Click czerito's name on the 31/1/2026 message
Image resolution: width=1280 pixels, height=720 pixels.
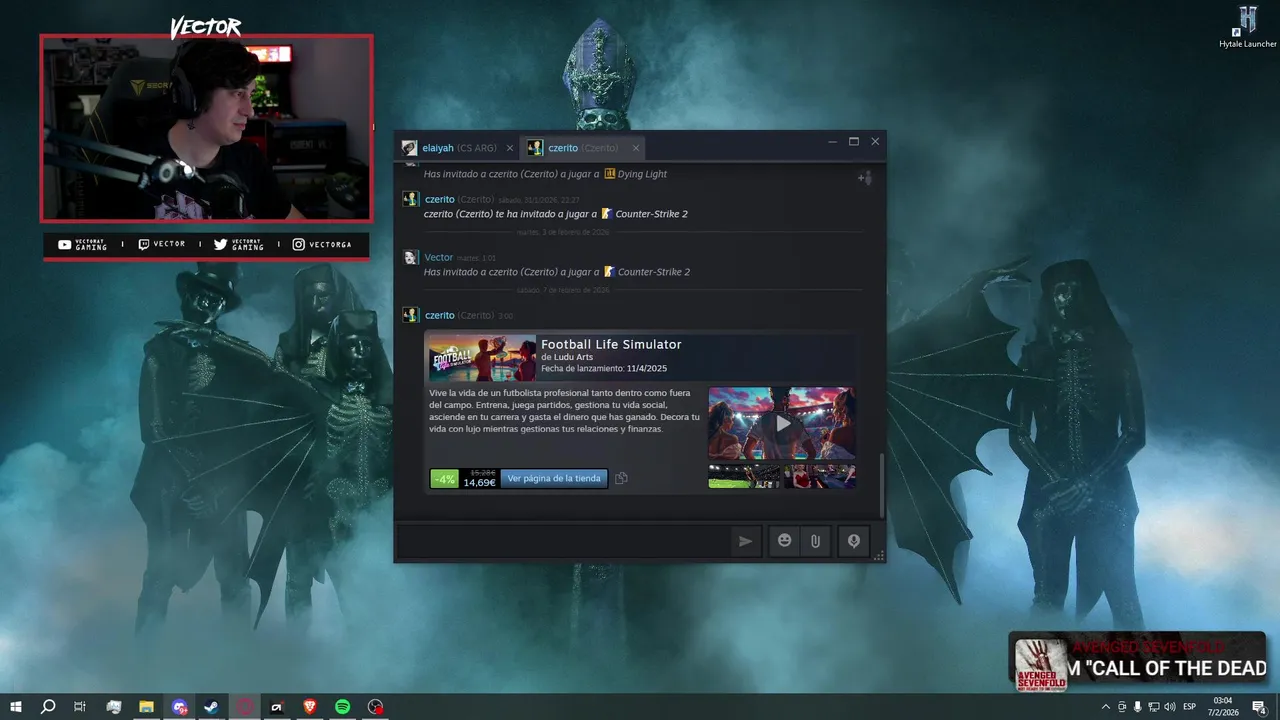coord(440,199)
